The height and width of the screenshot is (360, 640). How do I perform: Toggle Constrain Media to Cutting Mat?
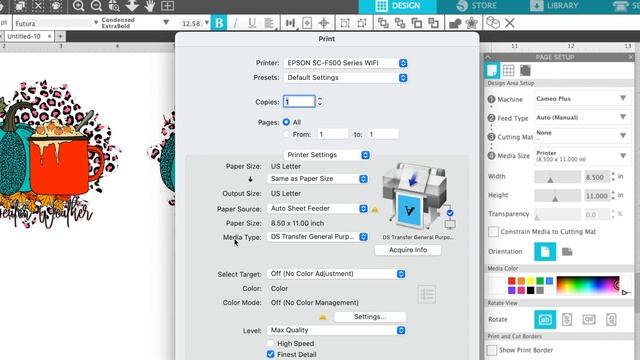click(493, 231)
